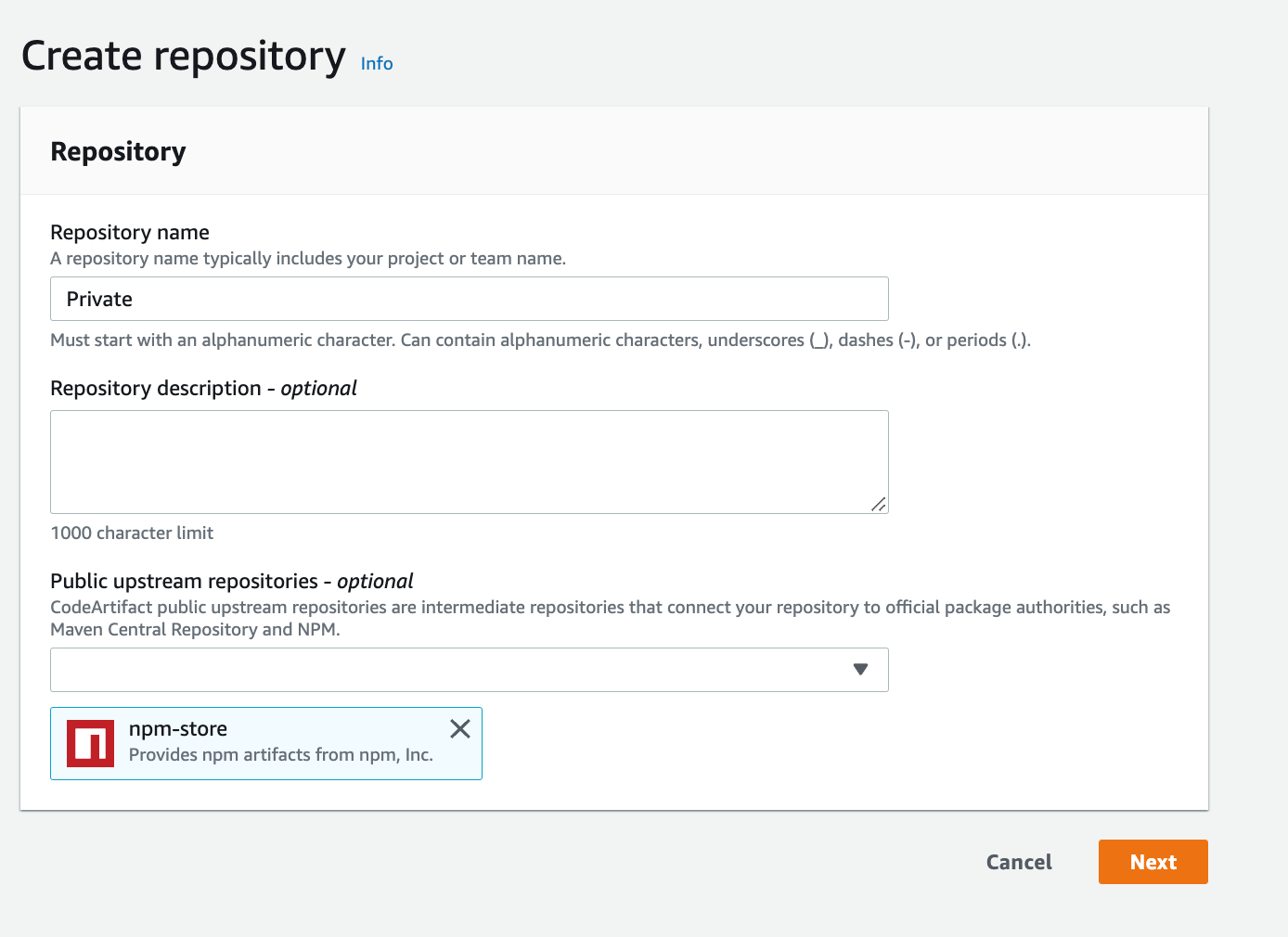The image size is (1288, 937).
Task: Click the Repository section header
Action: tap(118, 150)
